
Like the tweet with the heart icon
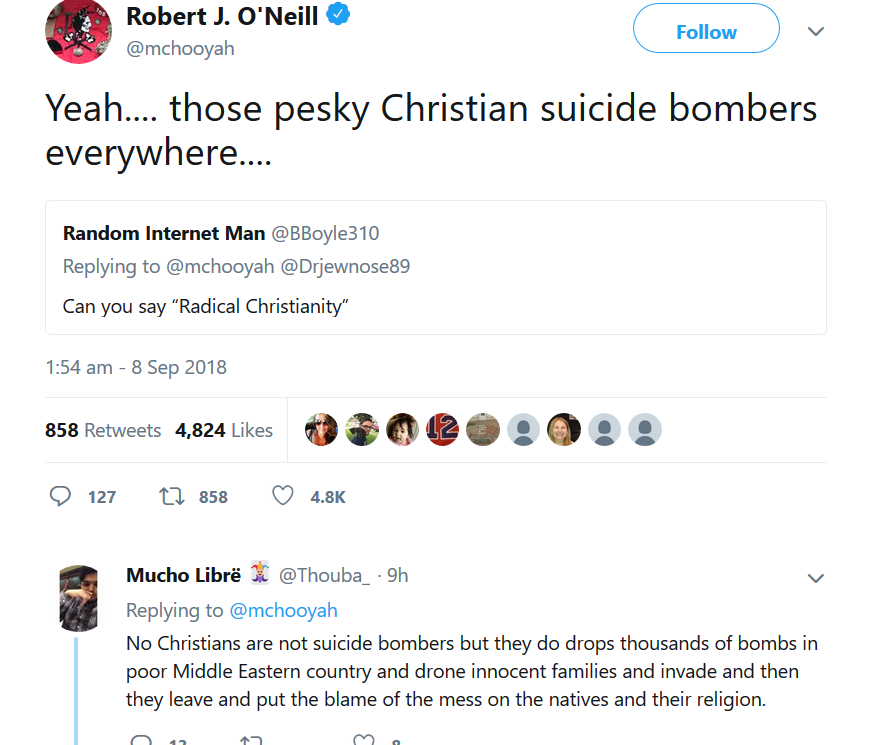click(x=282, y=496)
